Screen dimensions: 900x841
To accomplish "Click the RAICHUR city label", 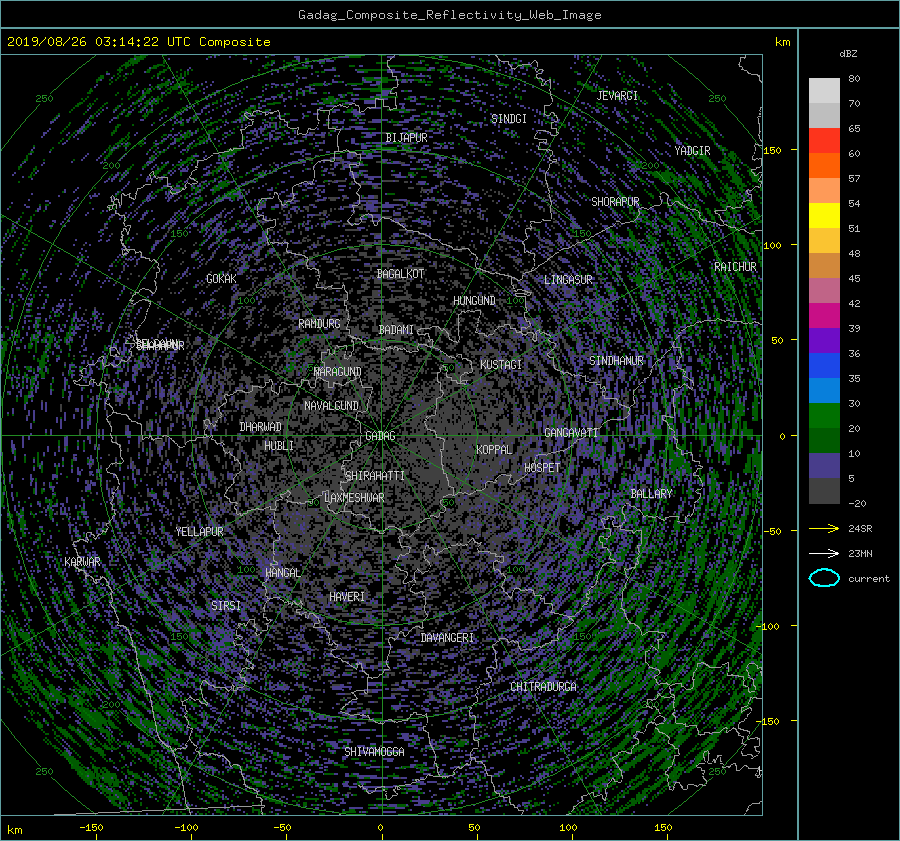I will (735, 267).
